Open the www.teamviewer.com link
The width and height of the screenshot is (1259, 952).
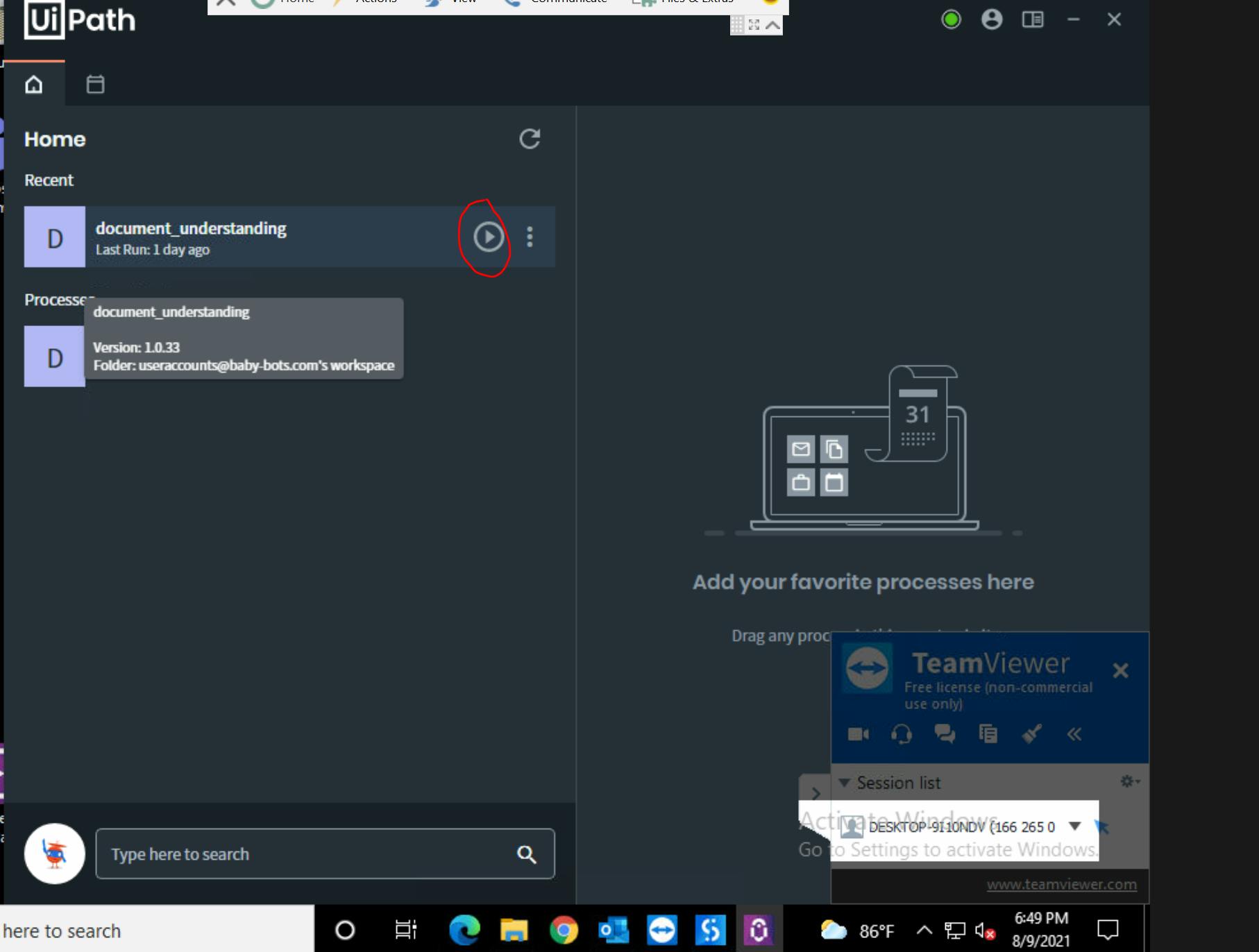tap(1062, 885)
